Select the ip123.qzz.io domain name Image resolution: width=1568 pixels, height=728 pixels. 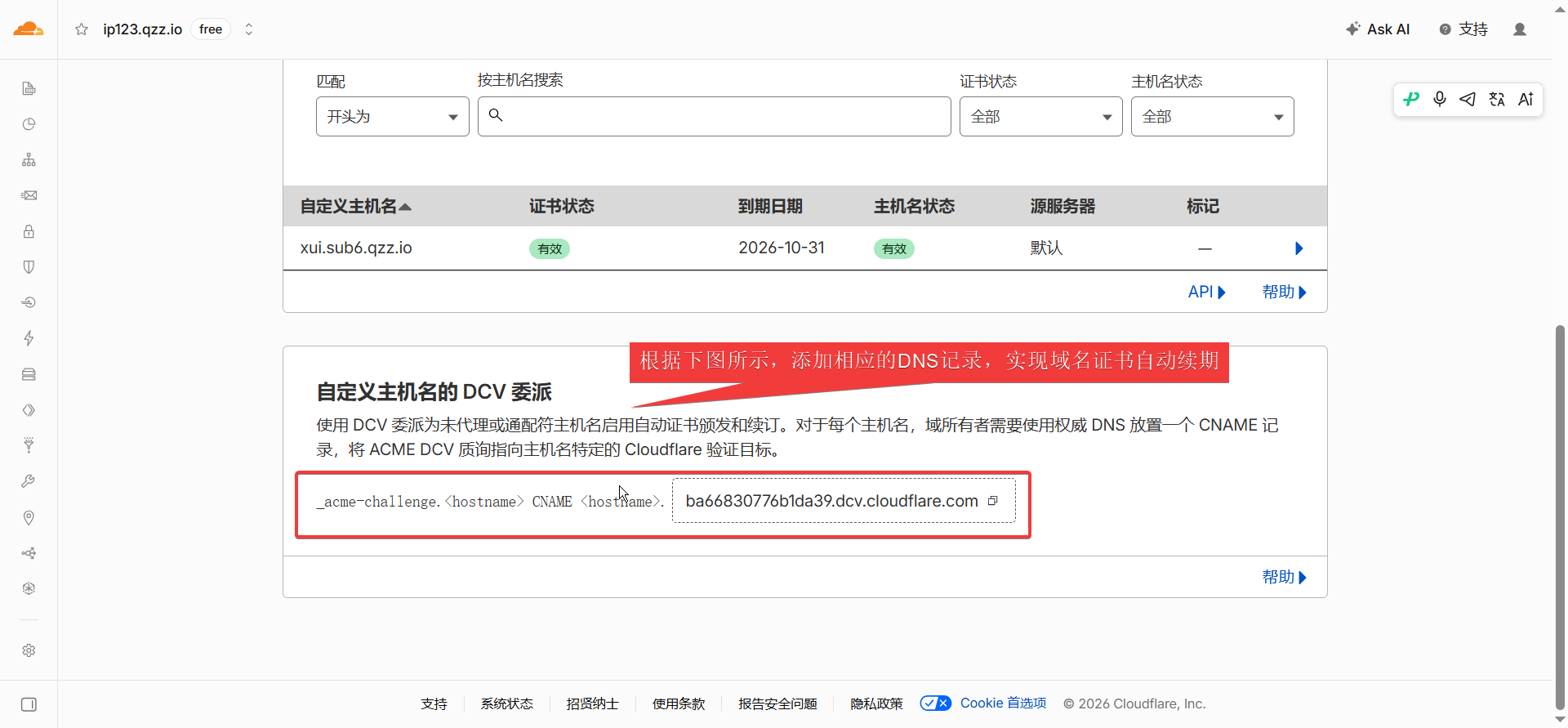143,29
